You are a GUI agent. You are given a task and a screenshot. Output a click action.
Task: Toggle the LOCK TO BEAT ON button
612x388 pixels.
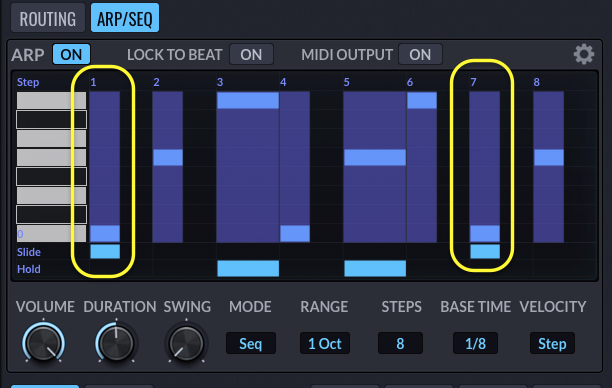point(251,54)
